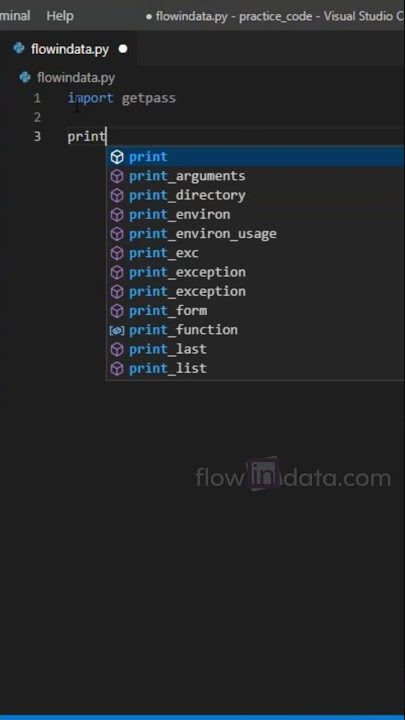Open the Terminal menu

click(15, 16)
